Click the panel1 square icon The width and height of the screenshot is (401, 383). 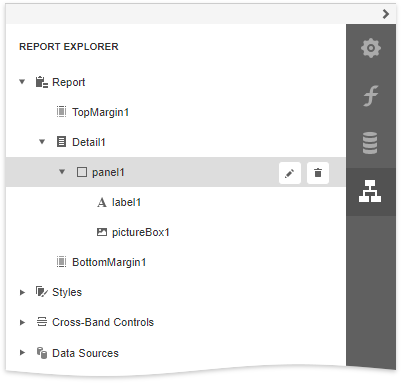click(x=82, y=172)
